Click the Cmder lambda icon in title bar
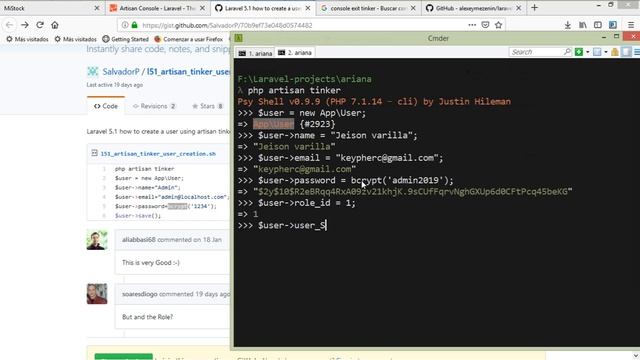The image size is (640, 360). 239,38
